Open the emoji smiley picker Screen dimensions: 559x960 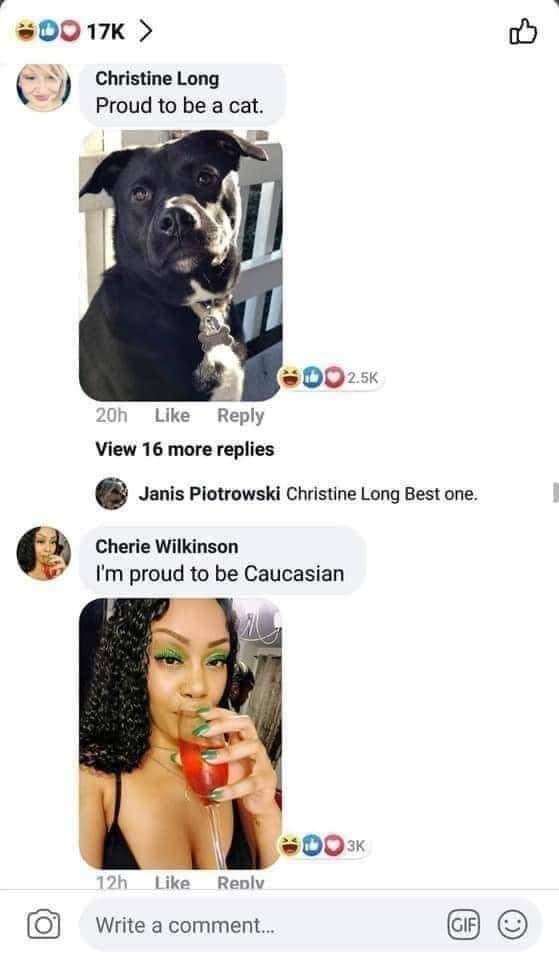click(512, 924)
